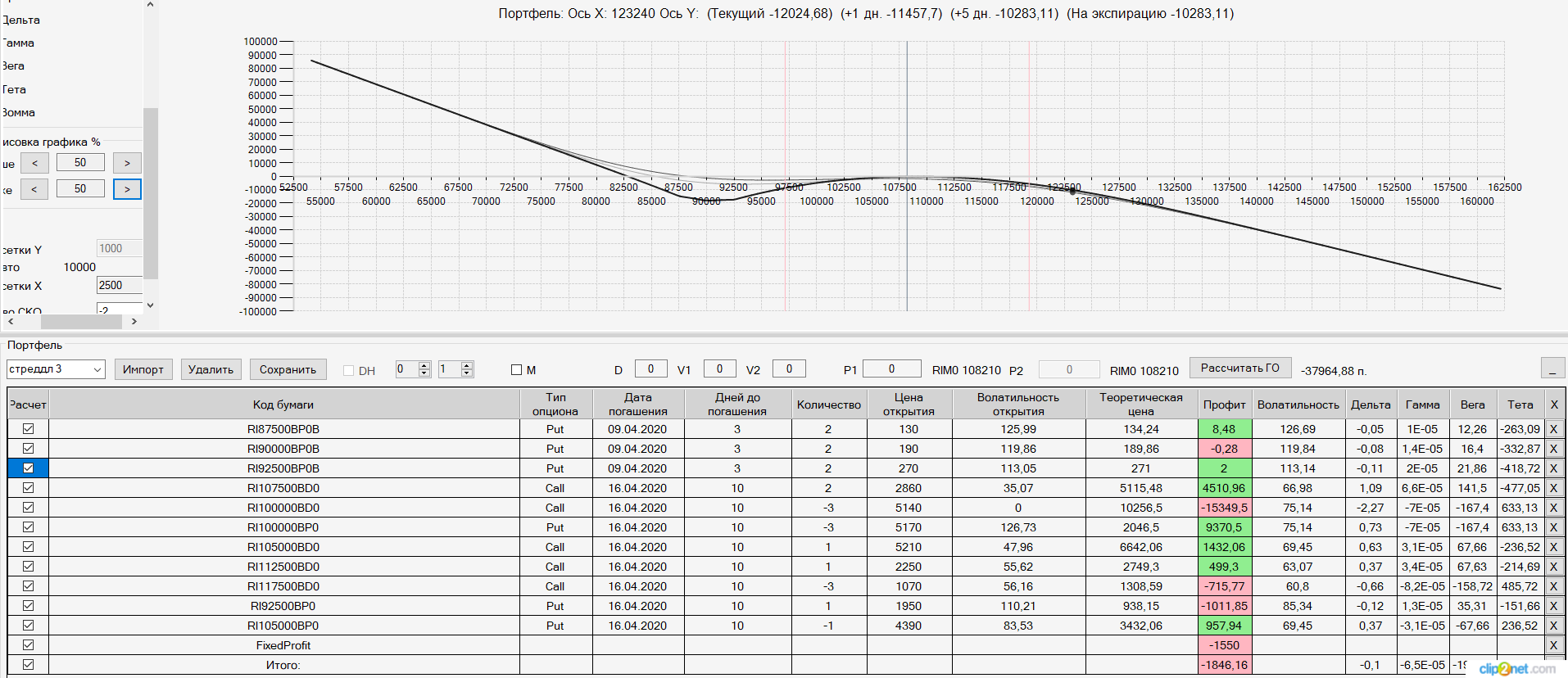The image size is (1568, 678).
Task: Remove the RI107500BD0 call position via X
Action: [1553, 488]
